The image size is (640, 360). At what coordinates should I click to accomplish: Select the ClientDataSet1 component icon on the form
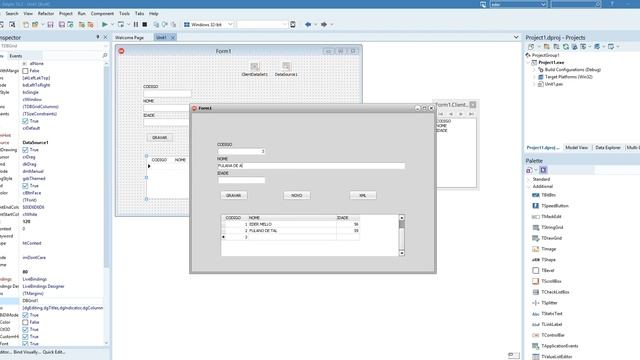(254, 67)
